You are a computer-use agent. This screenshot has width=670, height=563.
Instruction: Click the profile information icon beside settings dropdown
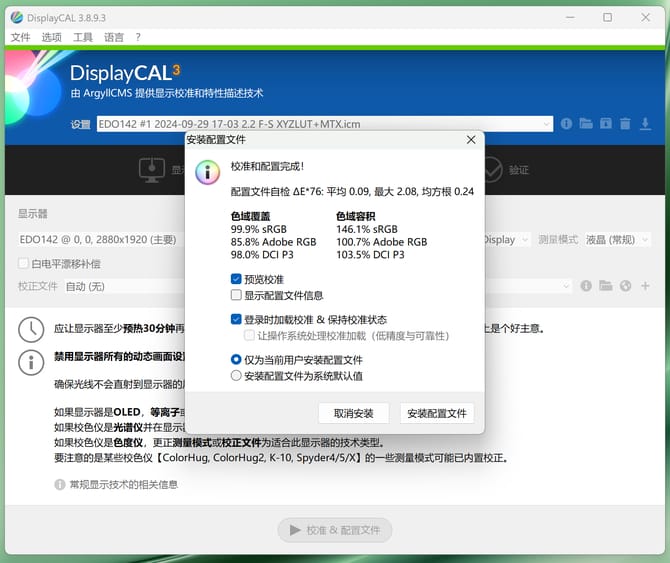pyautogui.click(x=566, y=124)
